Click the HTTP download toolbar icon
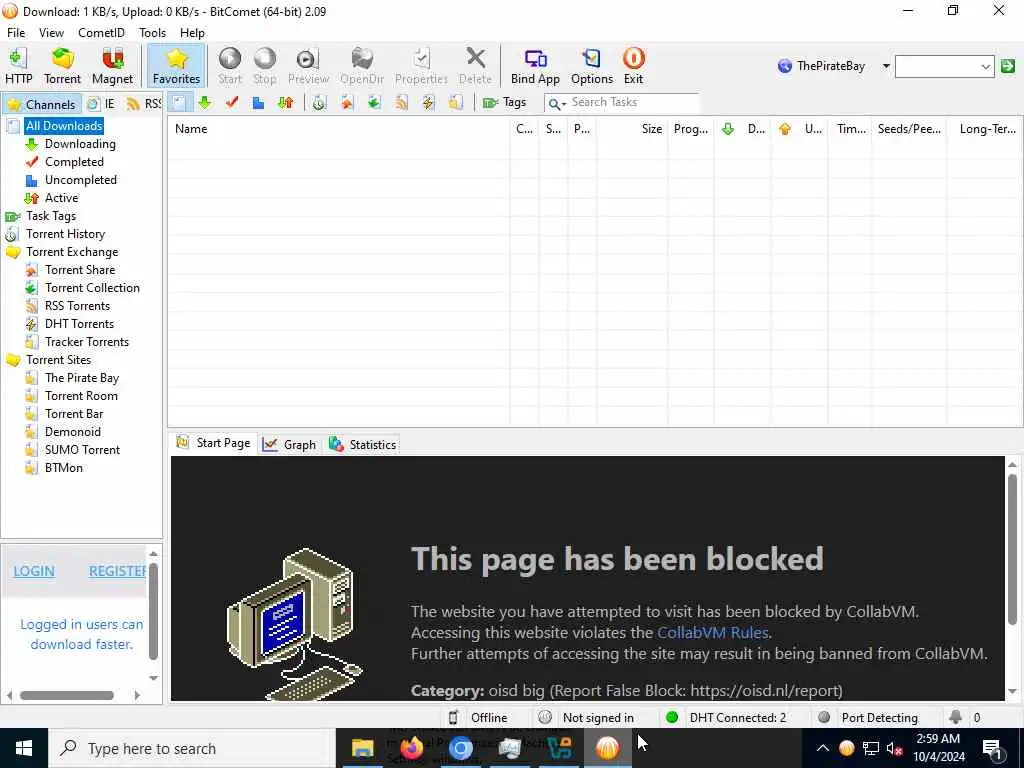 (18, 65)
